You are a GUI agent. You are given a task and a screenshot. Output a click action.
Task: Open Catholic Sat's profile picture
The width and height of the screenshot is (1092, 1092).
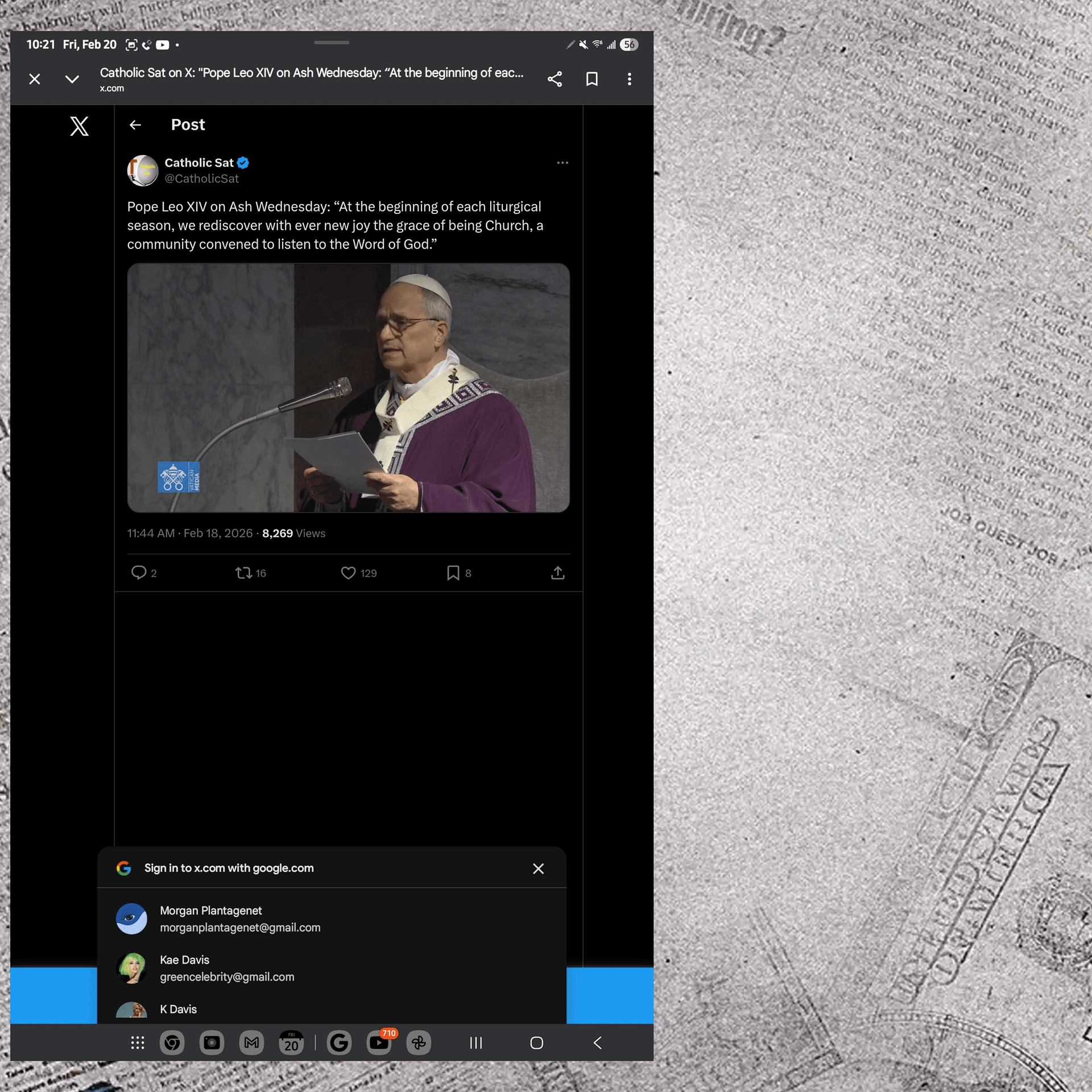pos(143,170)
